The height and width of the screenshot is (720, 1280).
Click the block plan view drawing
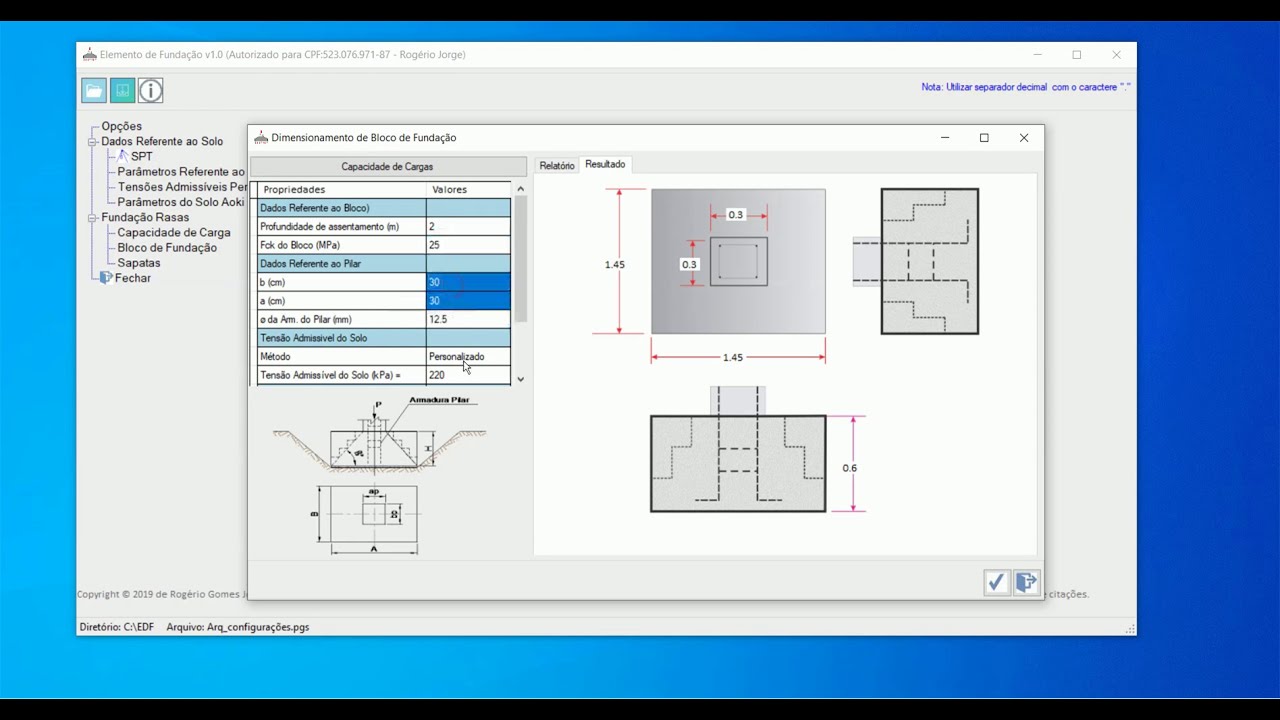738,261
